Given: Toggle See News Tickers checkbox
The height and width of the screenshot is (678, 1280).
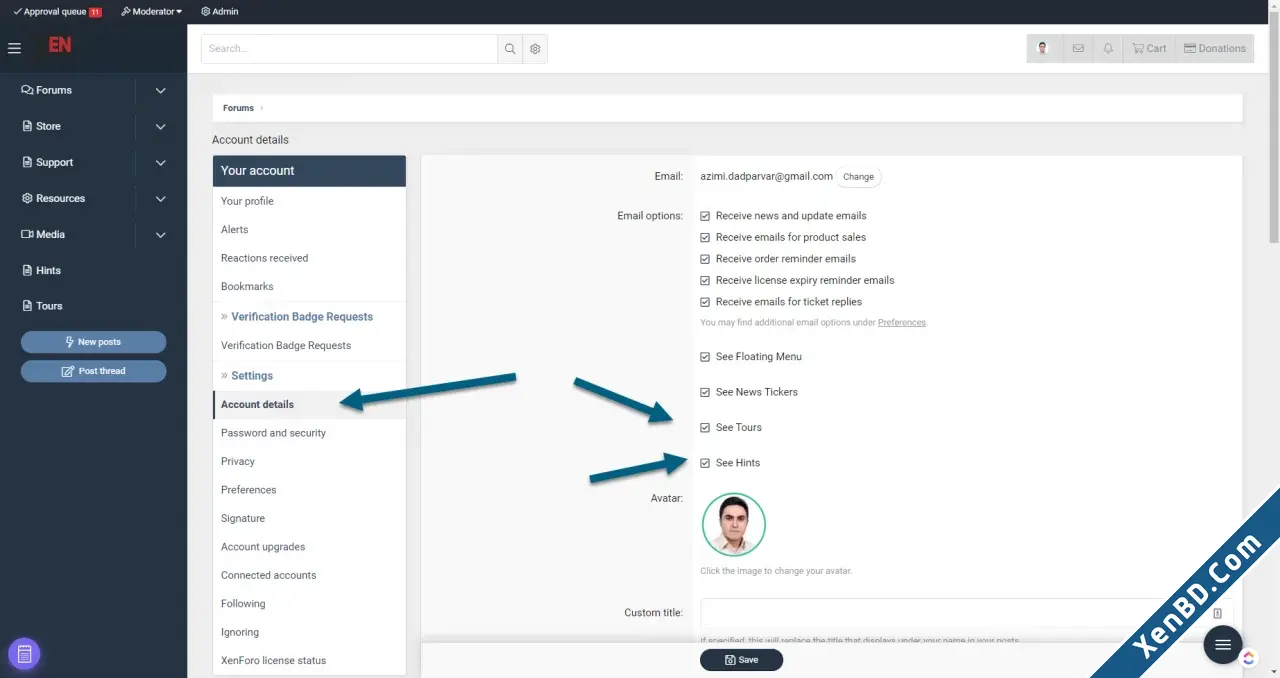Looking at the screenshot, I should [x=705, y=392].
